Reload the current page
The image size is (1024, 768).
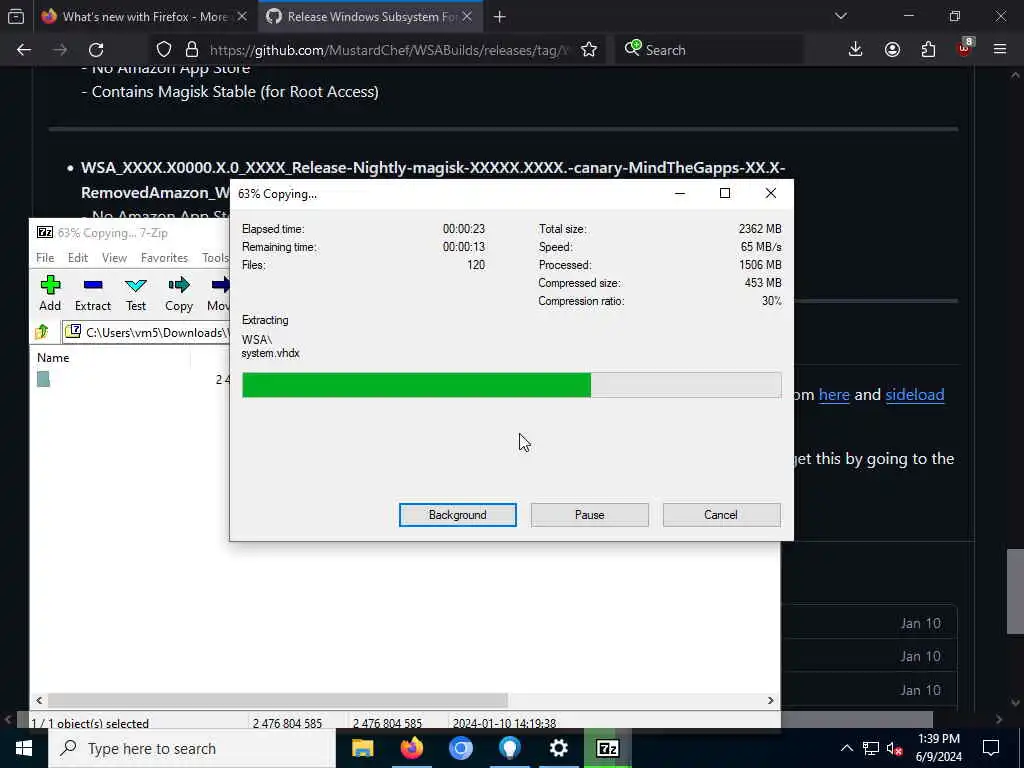click(96, 50)
